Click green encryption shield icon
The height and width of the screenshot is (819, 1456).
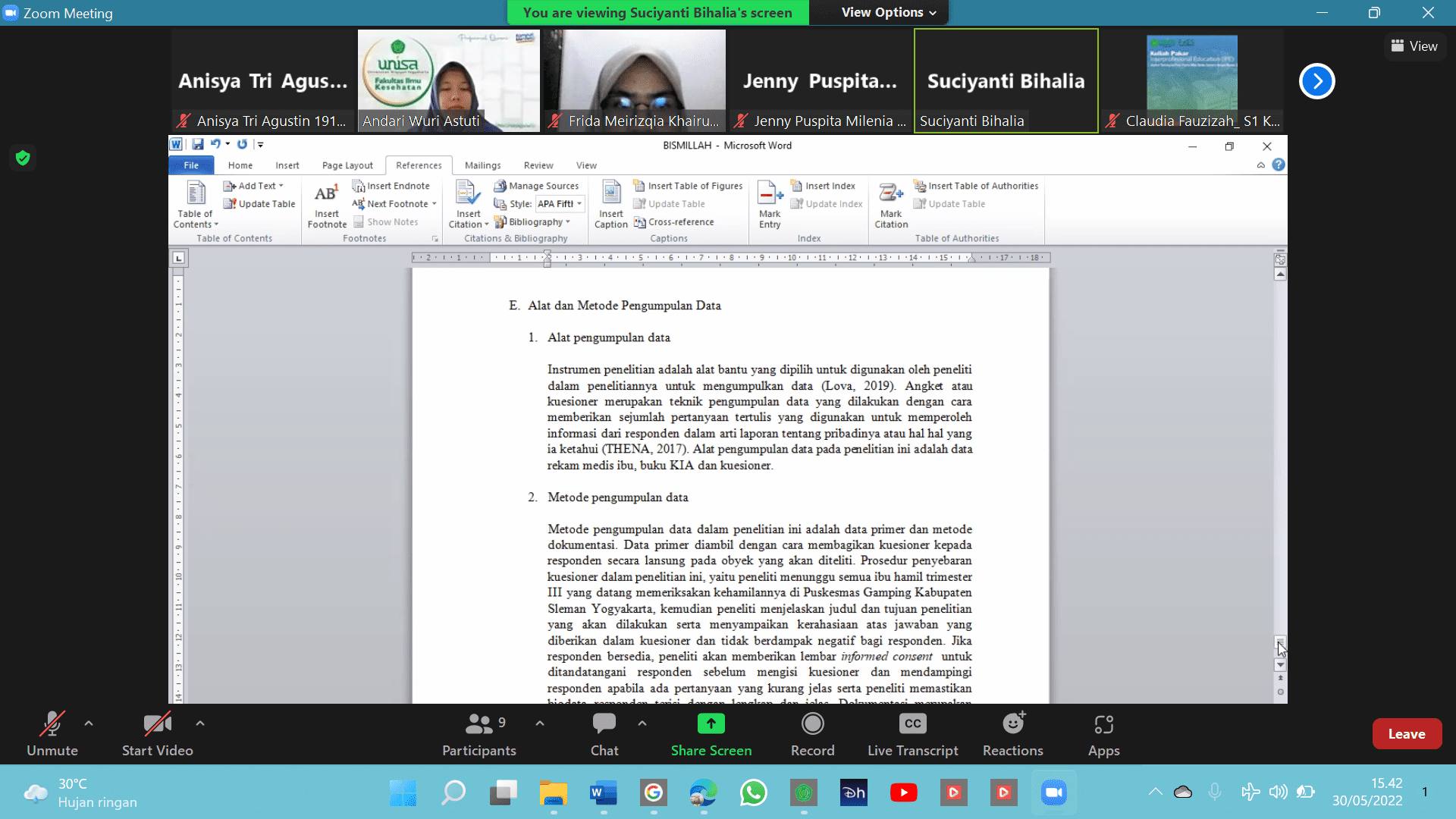[23, 158]
